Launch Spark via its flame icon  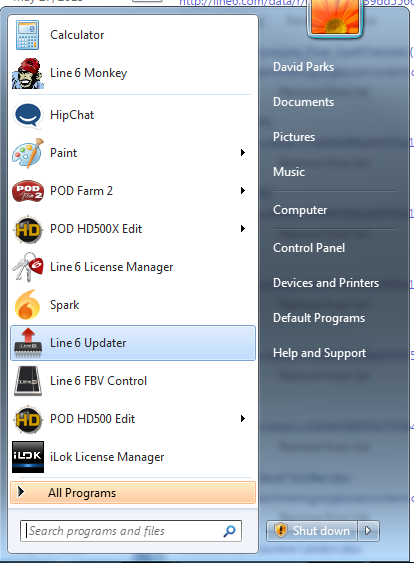tap(28, 305)
